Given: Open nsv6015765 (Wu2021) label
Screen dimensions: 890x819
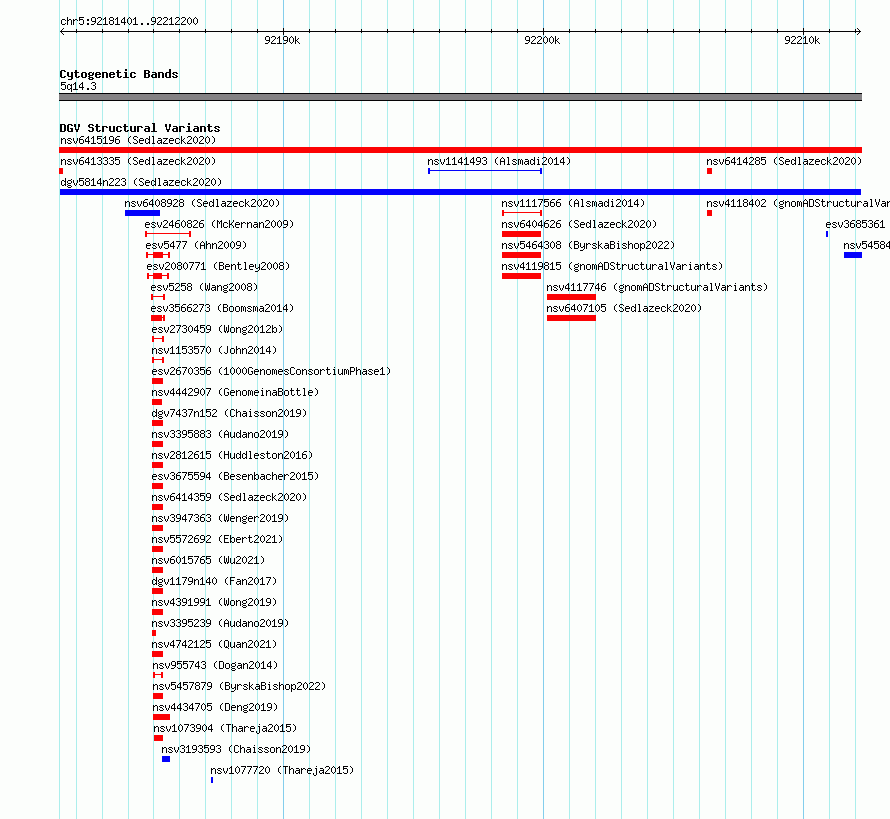Looking at the screenshot, I should click(x=208, y=560).
